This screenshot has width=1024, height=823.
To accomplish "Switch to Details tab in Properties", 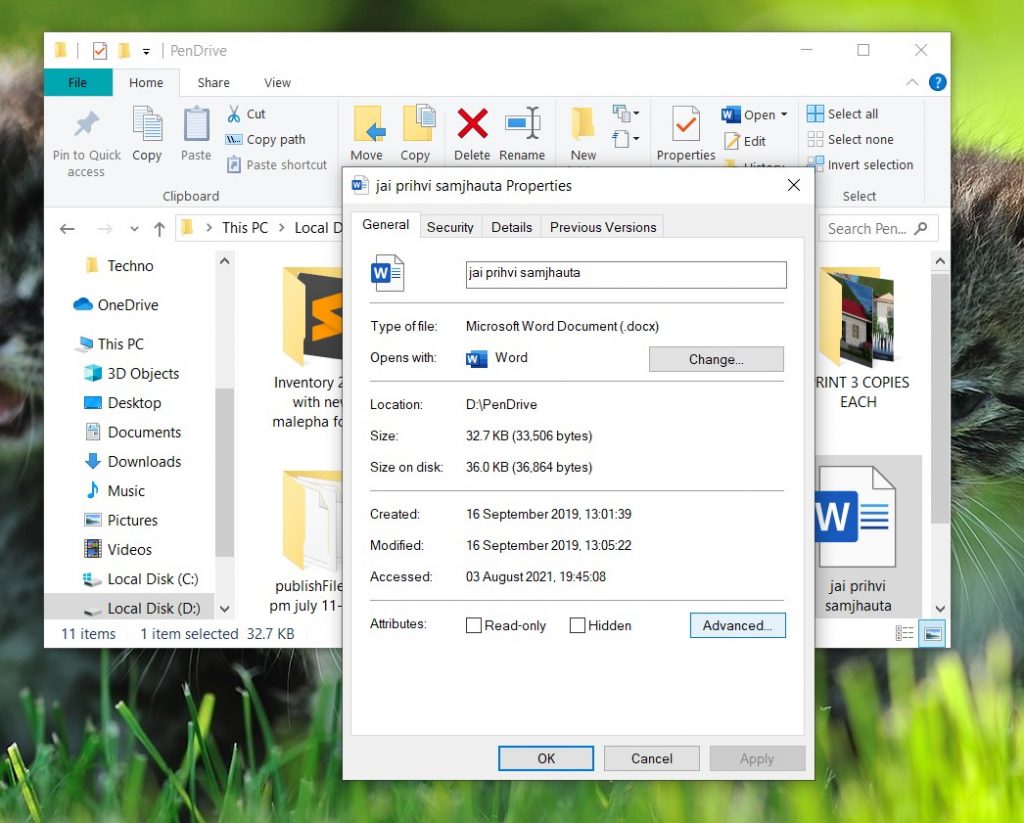I will [511, 227].
